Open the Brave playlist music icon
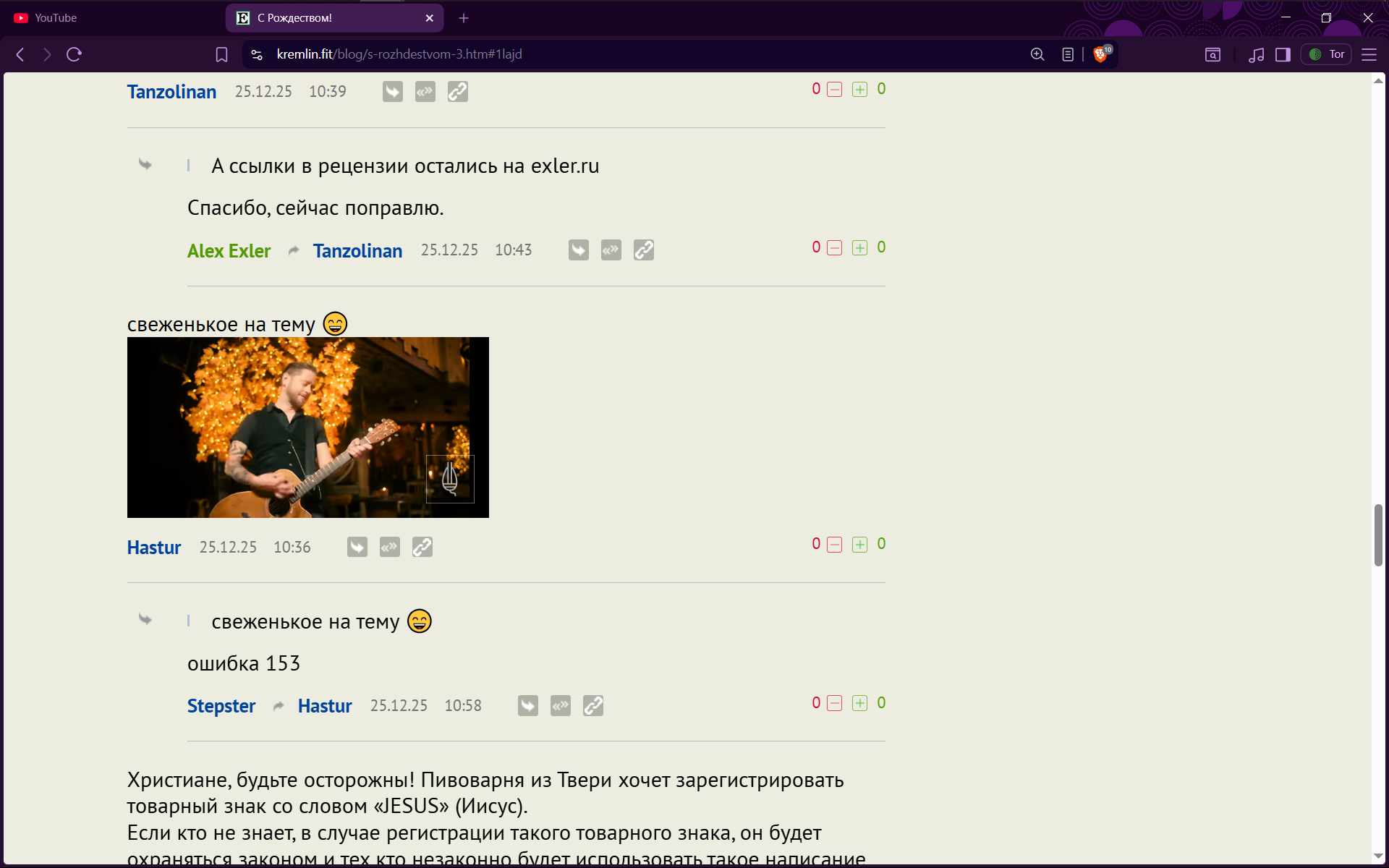Image resolution: width=1389 pixels, height=868 pixels. pyautogui.click(x=1257, y=55)
